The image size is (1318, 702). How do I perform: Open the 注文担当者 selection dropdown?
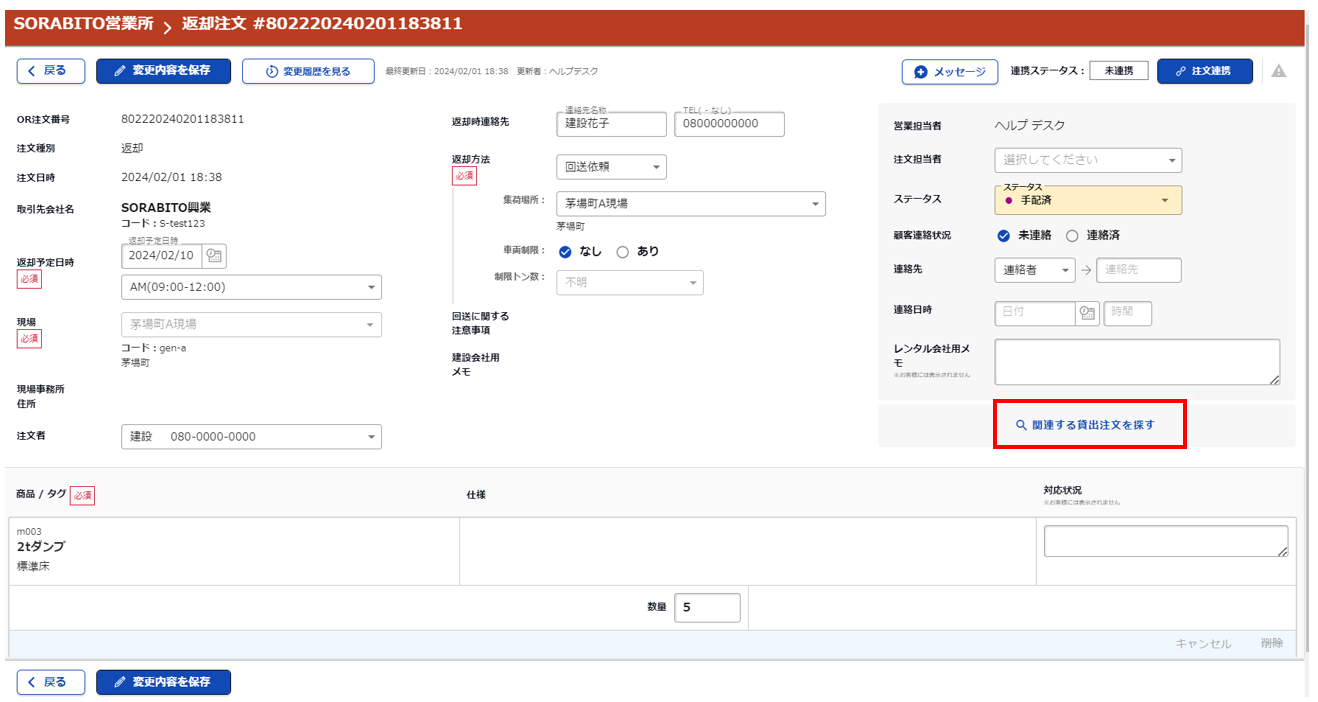point(1088,160)
